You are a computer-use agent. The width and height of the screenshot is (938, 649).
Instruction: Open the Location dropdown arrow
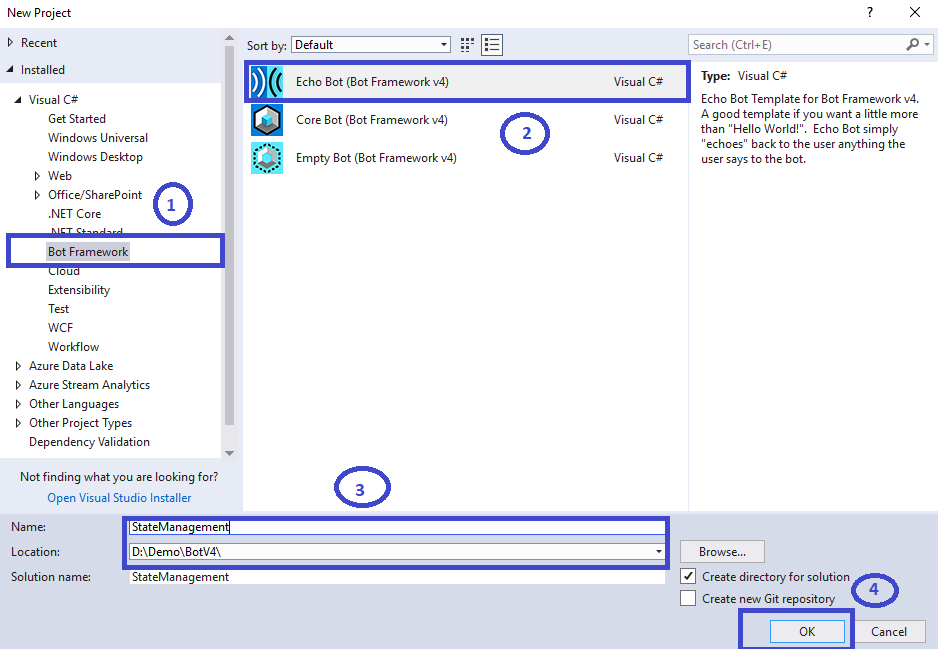coord(658,551)
